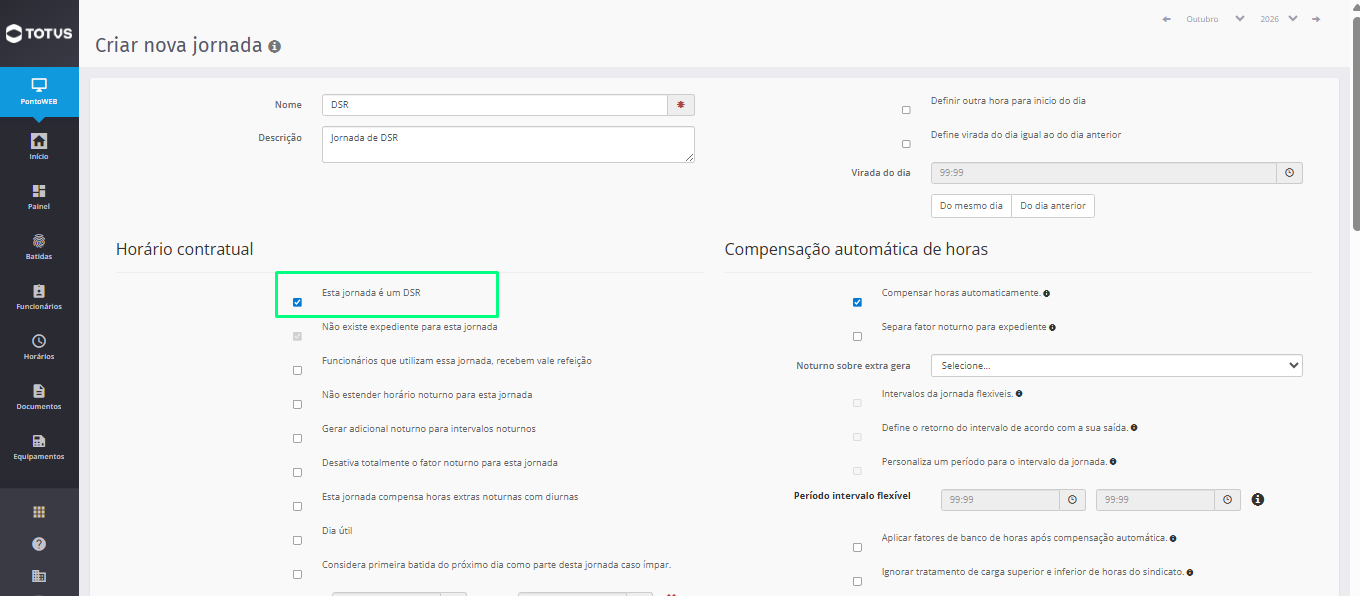Check Ignorar tratamento de carga superior
This screenshot has width=1360, height=596.
point(857,581)
